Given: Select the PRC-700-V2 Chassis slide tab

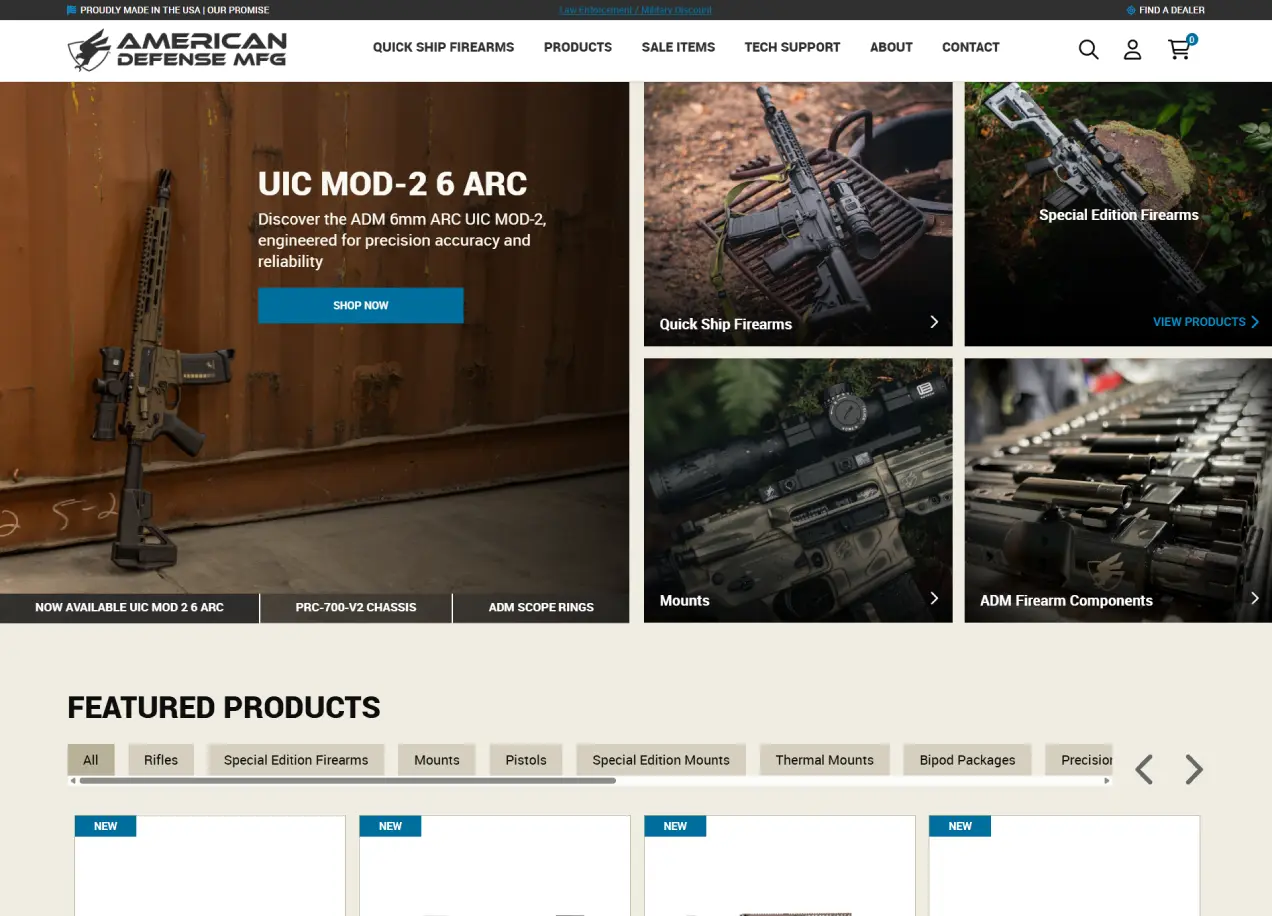Looking at the screenshot, I should 356,608.
